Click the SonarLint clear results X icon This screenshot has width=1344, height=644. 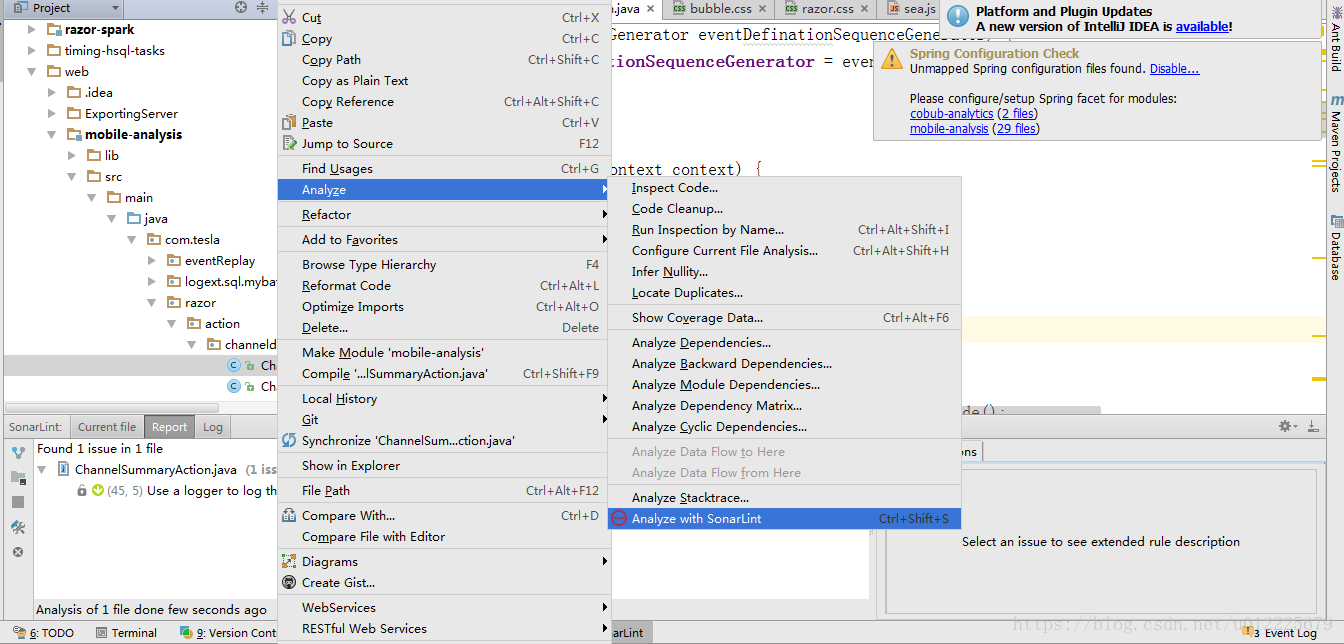[18, 552]
